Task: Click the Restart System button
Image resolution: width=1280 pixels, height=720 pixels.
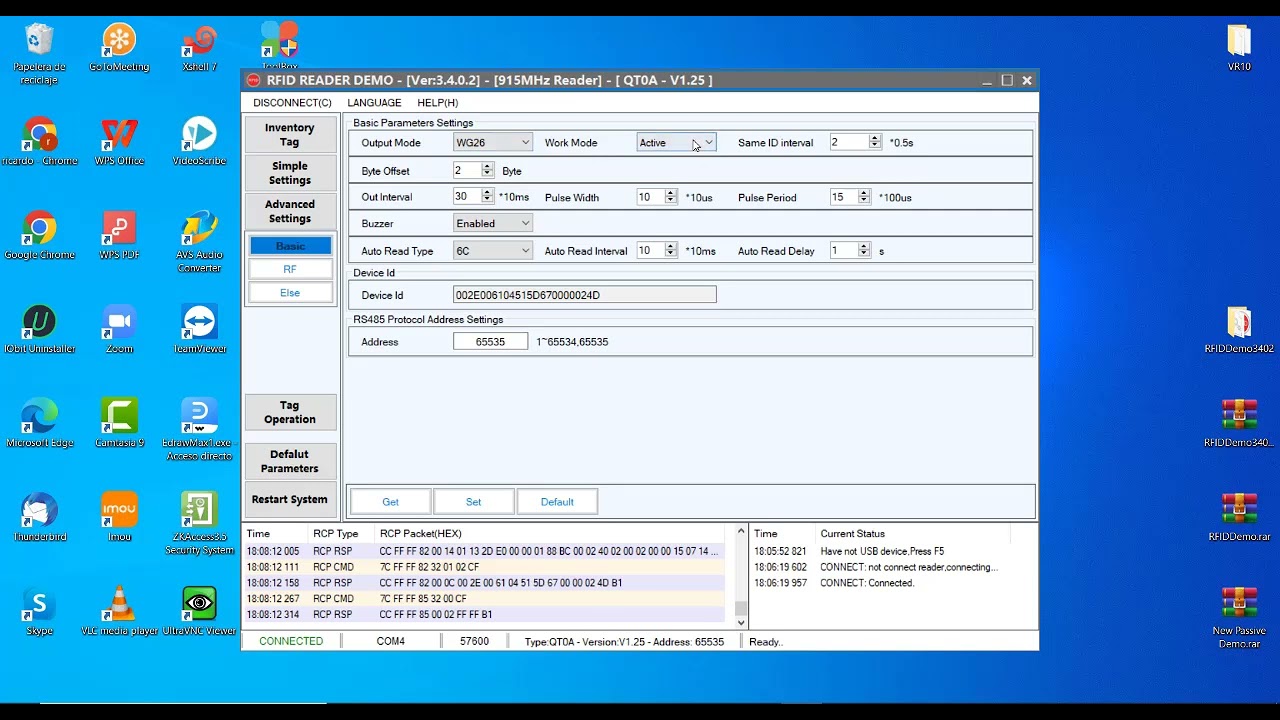Action: 290,499
